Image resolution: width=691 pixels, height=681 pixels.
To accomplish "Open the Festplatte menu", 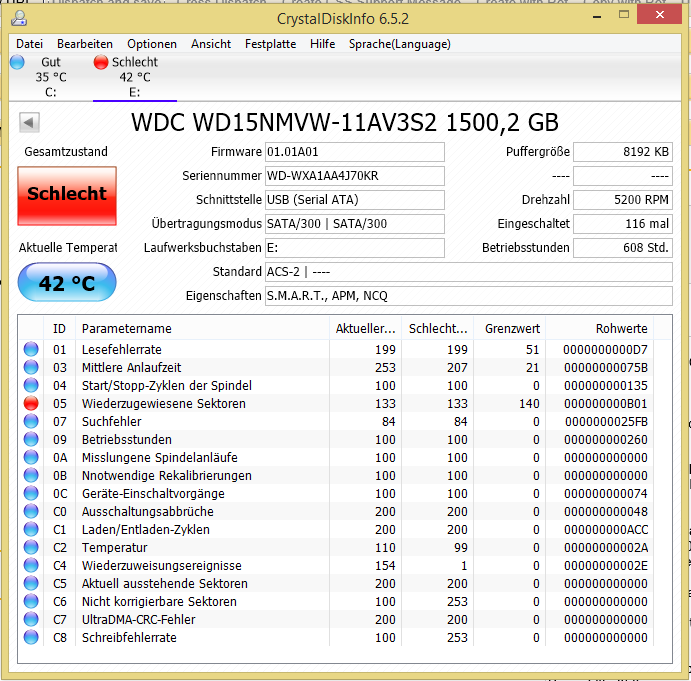I will pyautogui.click(x=270, y=44).
